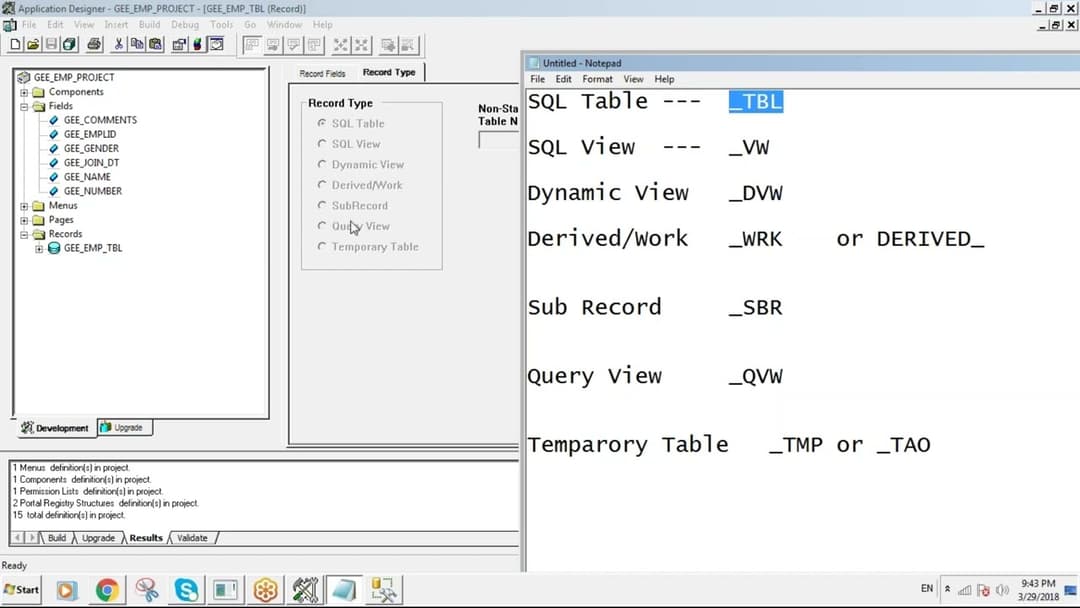This screenshot has width=1080, height=608.
Task: Select the GEE_JOIN_DT field in tree
Action: (91, 163)
